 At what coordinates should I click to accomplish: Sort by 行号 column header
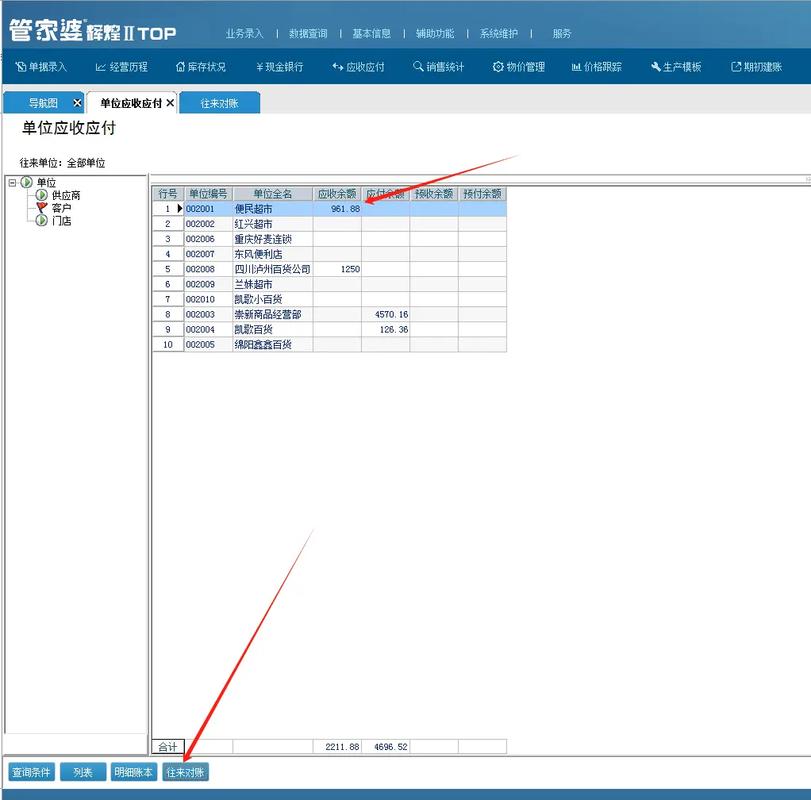(168, 194)
